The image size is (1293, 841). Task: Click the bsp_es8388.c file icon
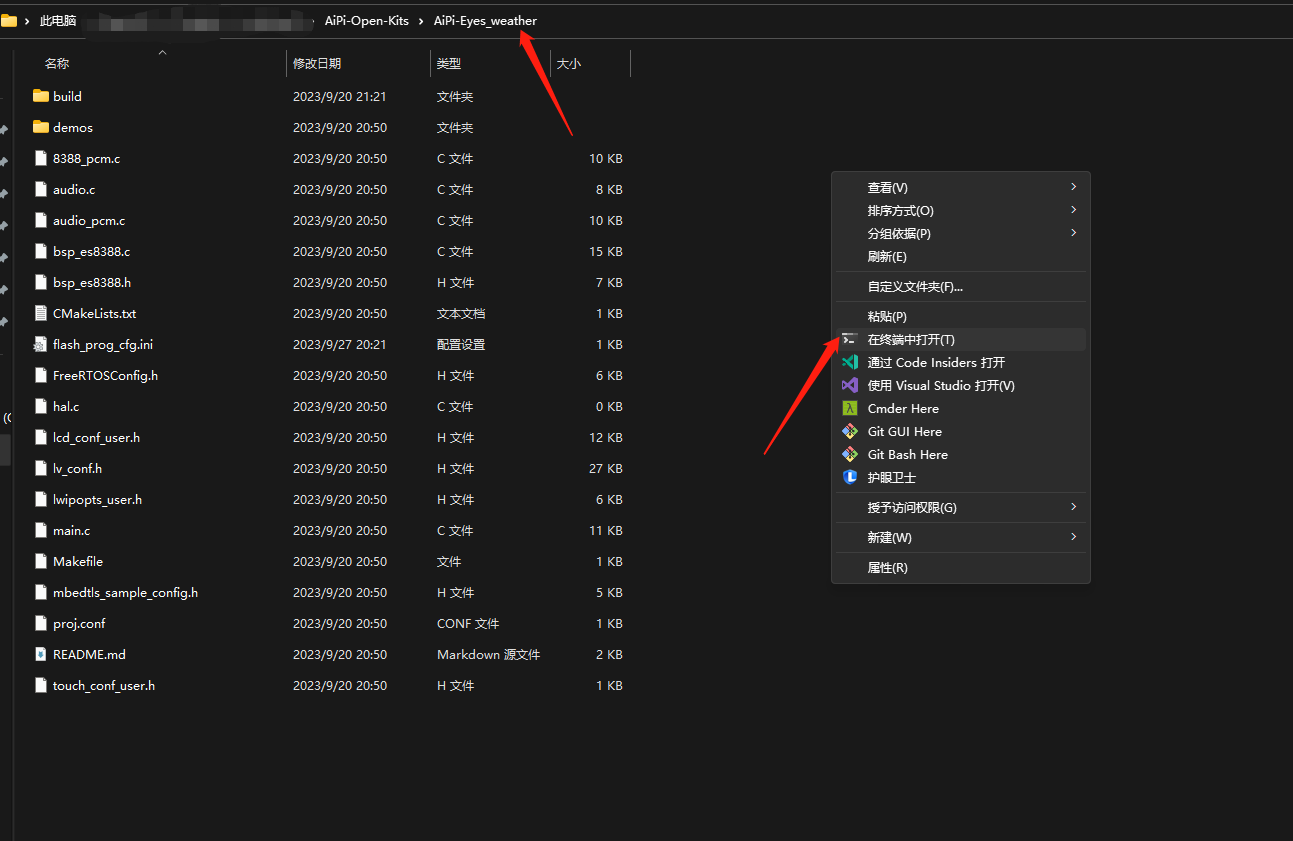41,251
